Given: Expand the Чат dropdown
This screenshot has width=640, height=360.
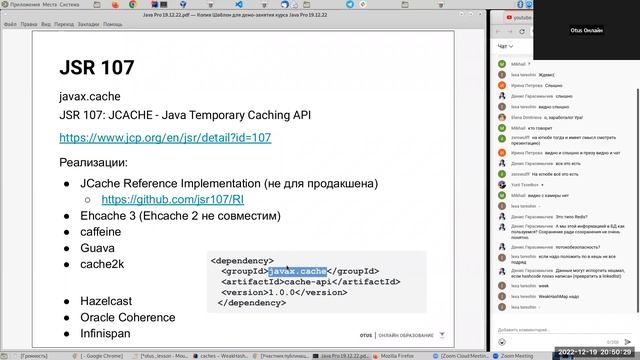Looking at the screenshot, I should pyautogui.click(x=505, y=46).
